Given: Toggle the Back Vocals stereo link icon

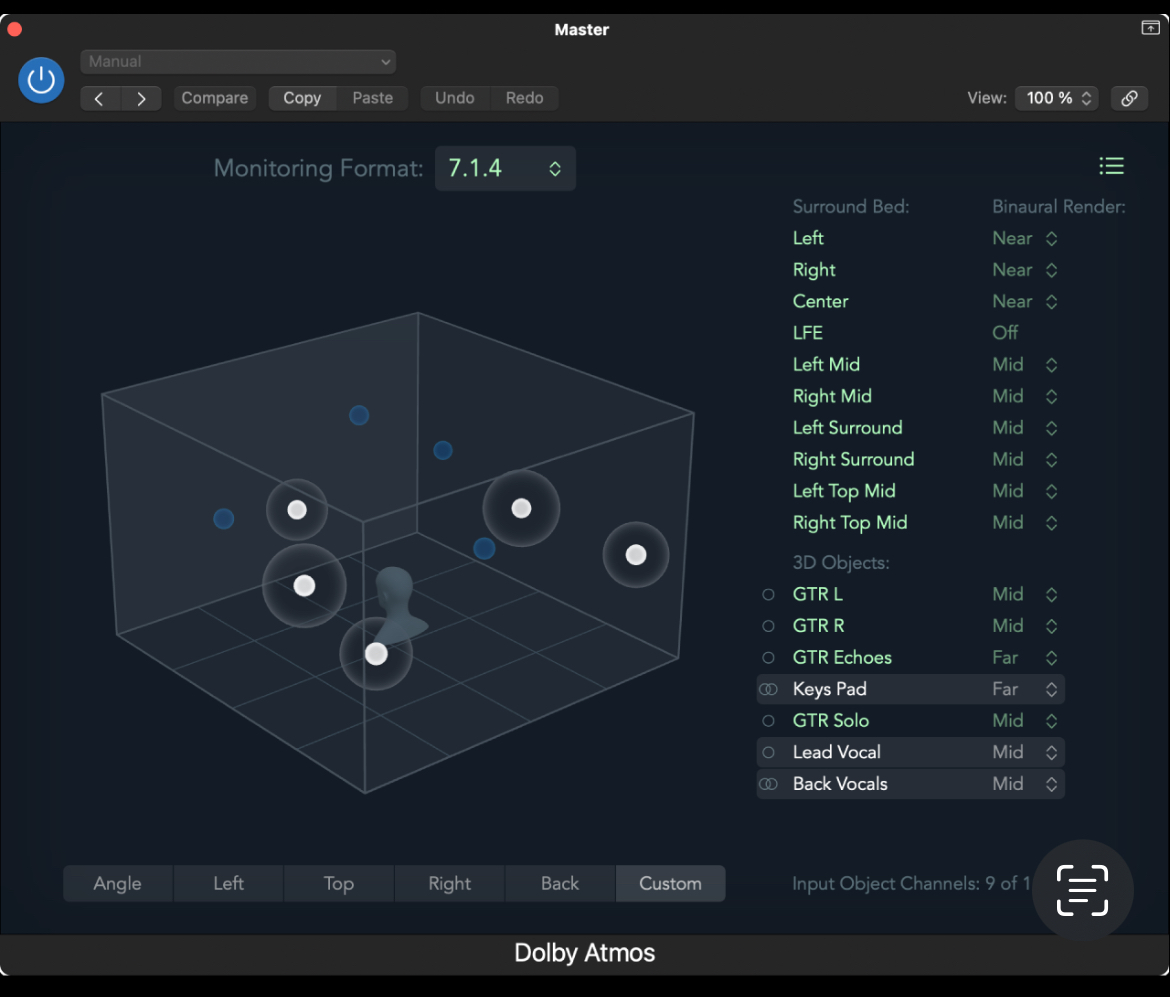Looking at the screenshot, I should coord(769,784).
